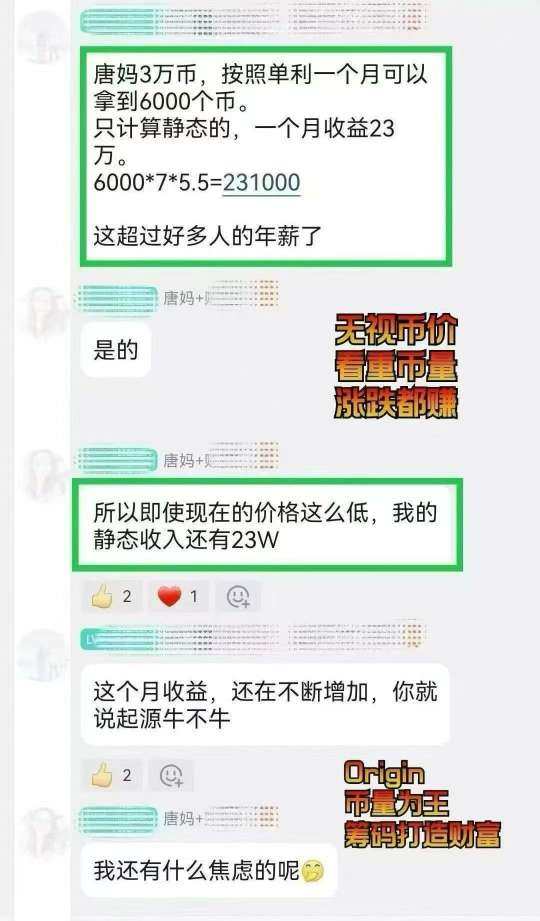Add emoji reaction under 起源牛不牛 message

(x=171, y=775)
